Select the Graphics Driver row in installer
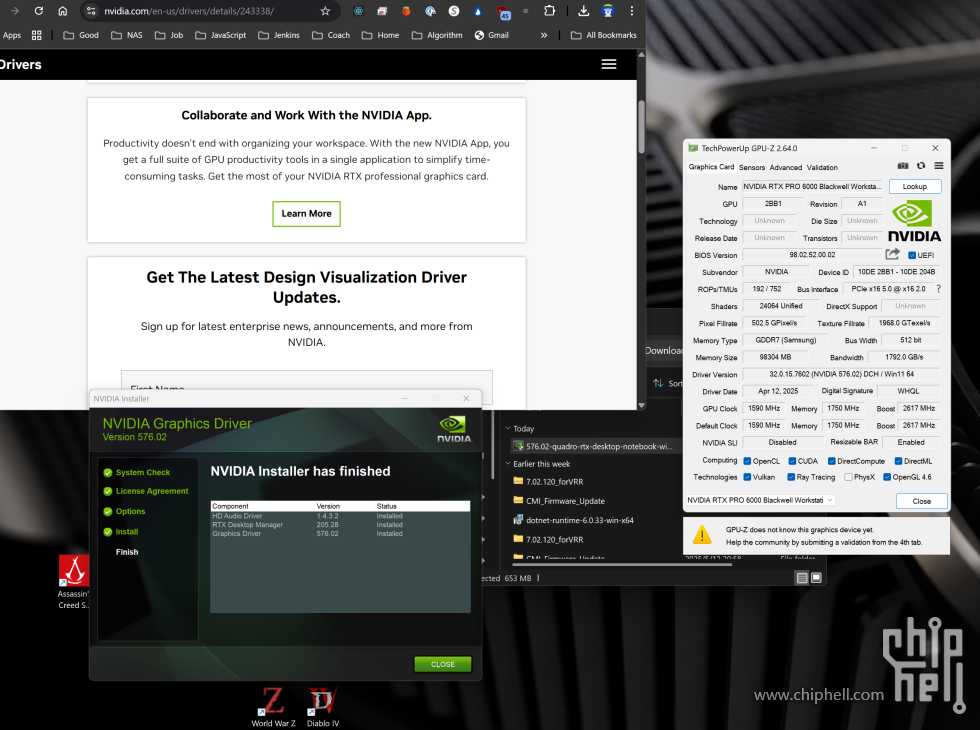Image resolution: width=980 pixels, height=730 pixels. [340, 534]
